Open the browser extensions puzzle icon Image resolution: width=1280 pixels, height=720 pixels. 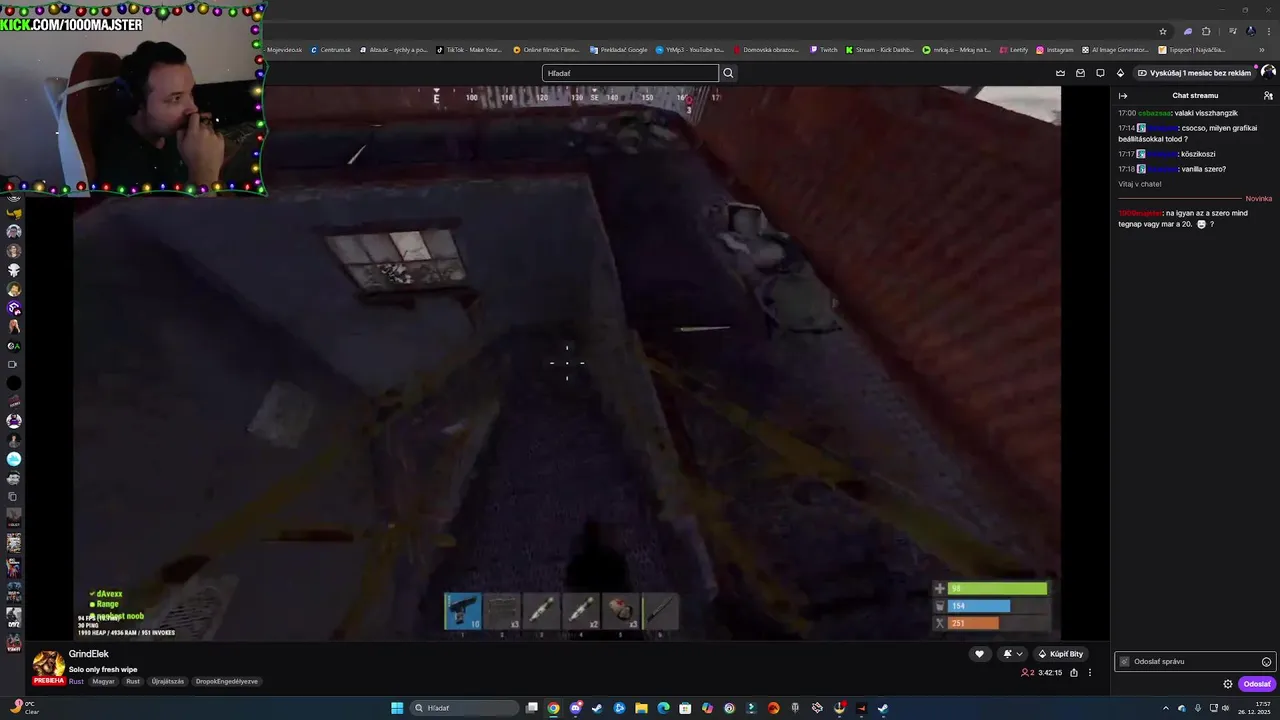pyautogui.click(x=1206, y=31)
